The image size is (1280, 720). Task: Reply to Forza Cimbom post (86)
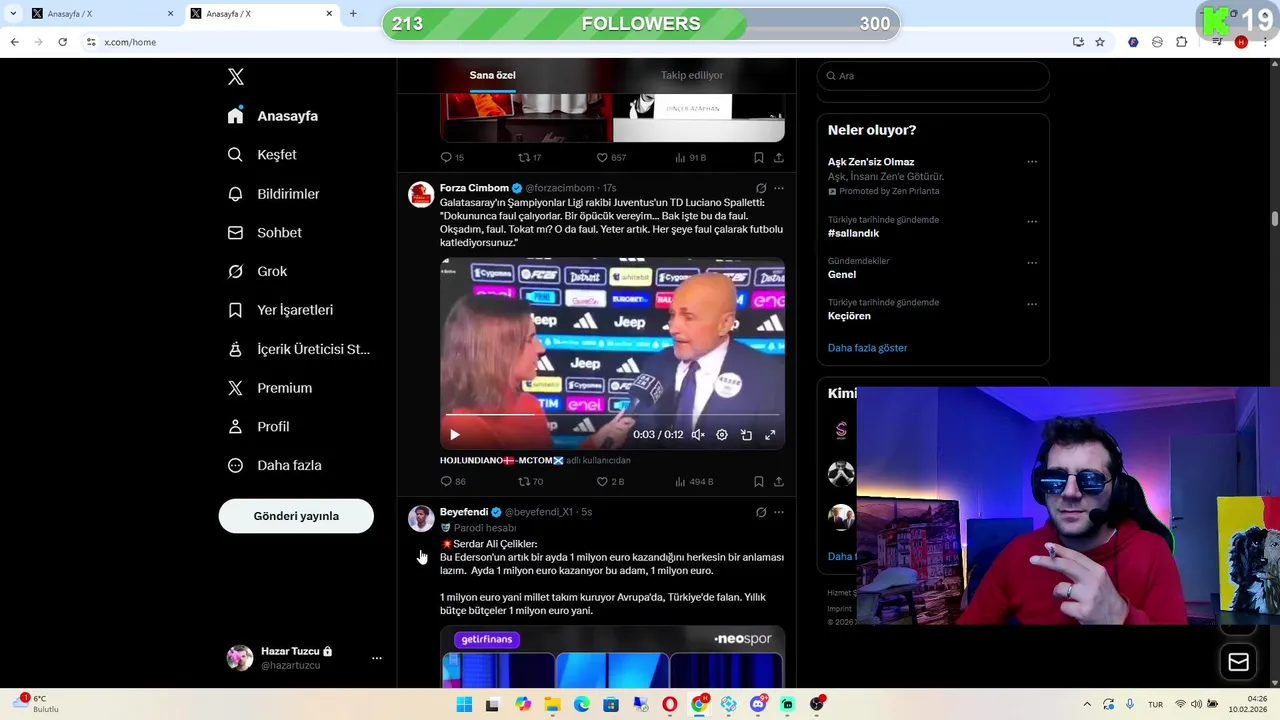[453, 482]
